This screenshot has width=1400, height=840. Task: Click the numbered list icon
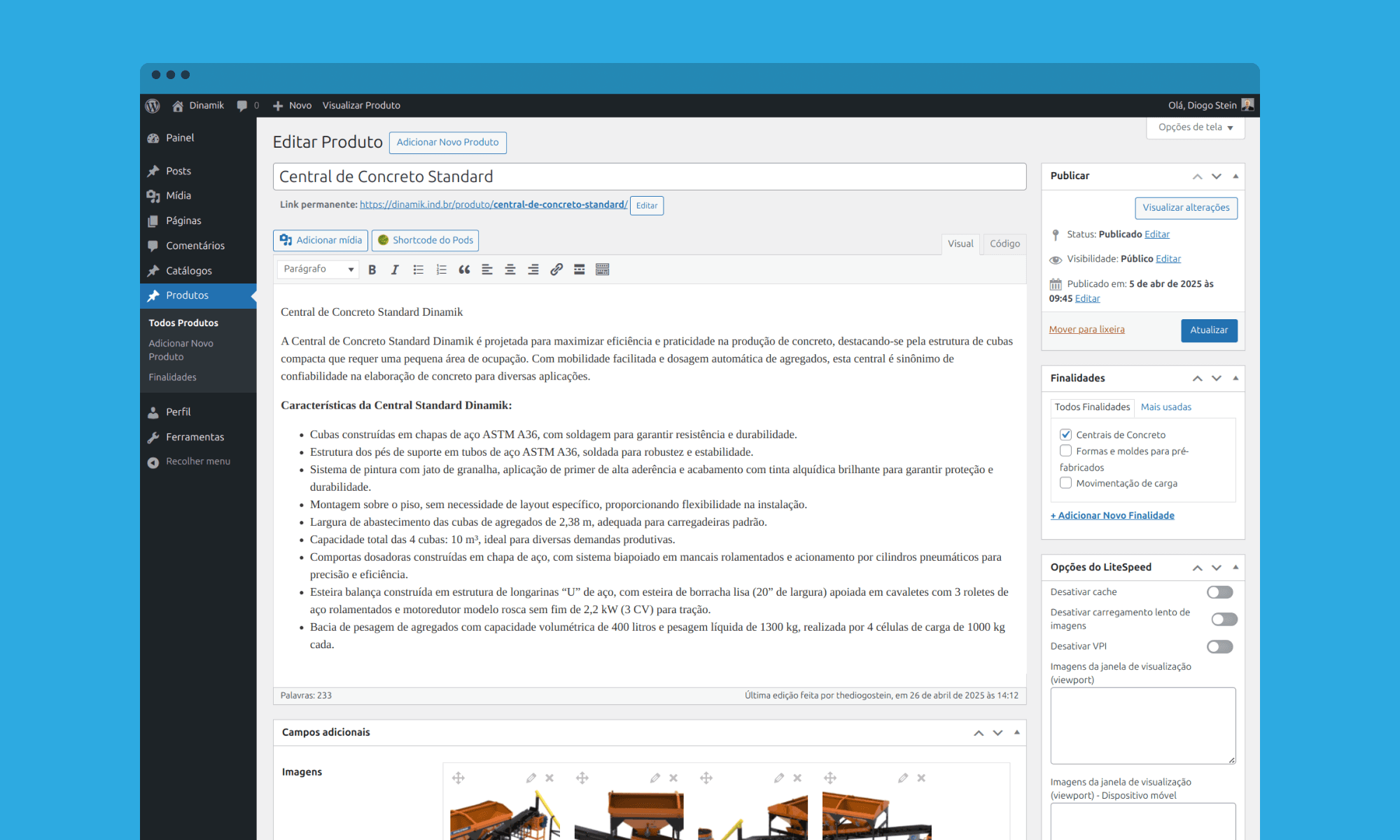(441, 269)
